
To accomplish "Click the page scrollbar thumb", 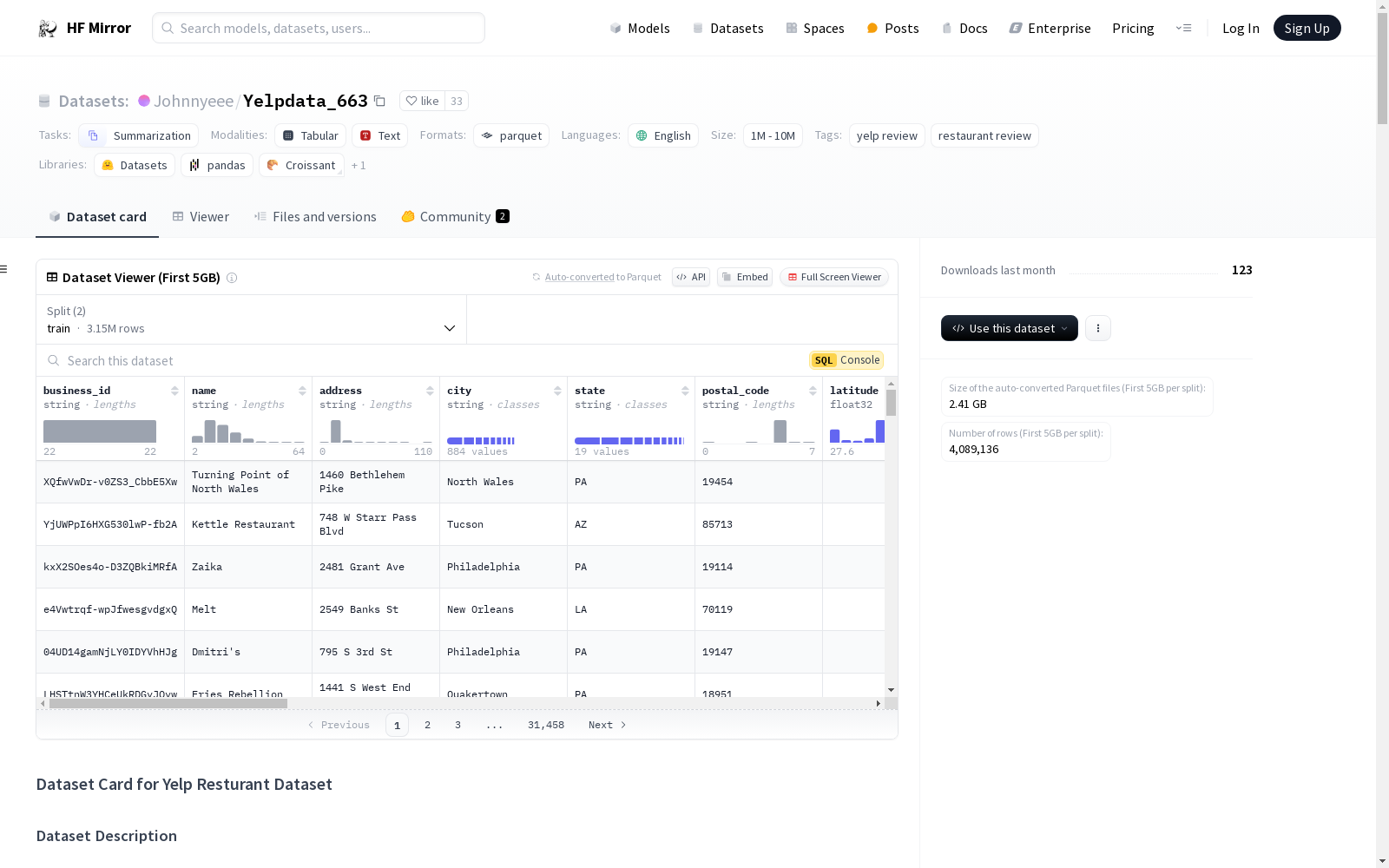I will tap(1382, 69).
